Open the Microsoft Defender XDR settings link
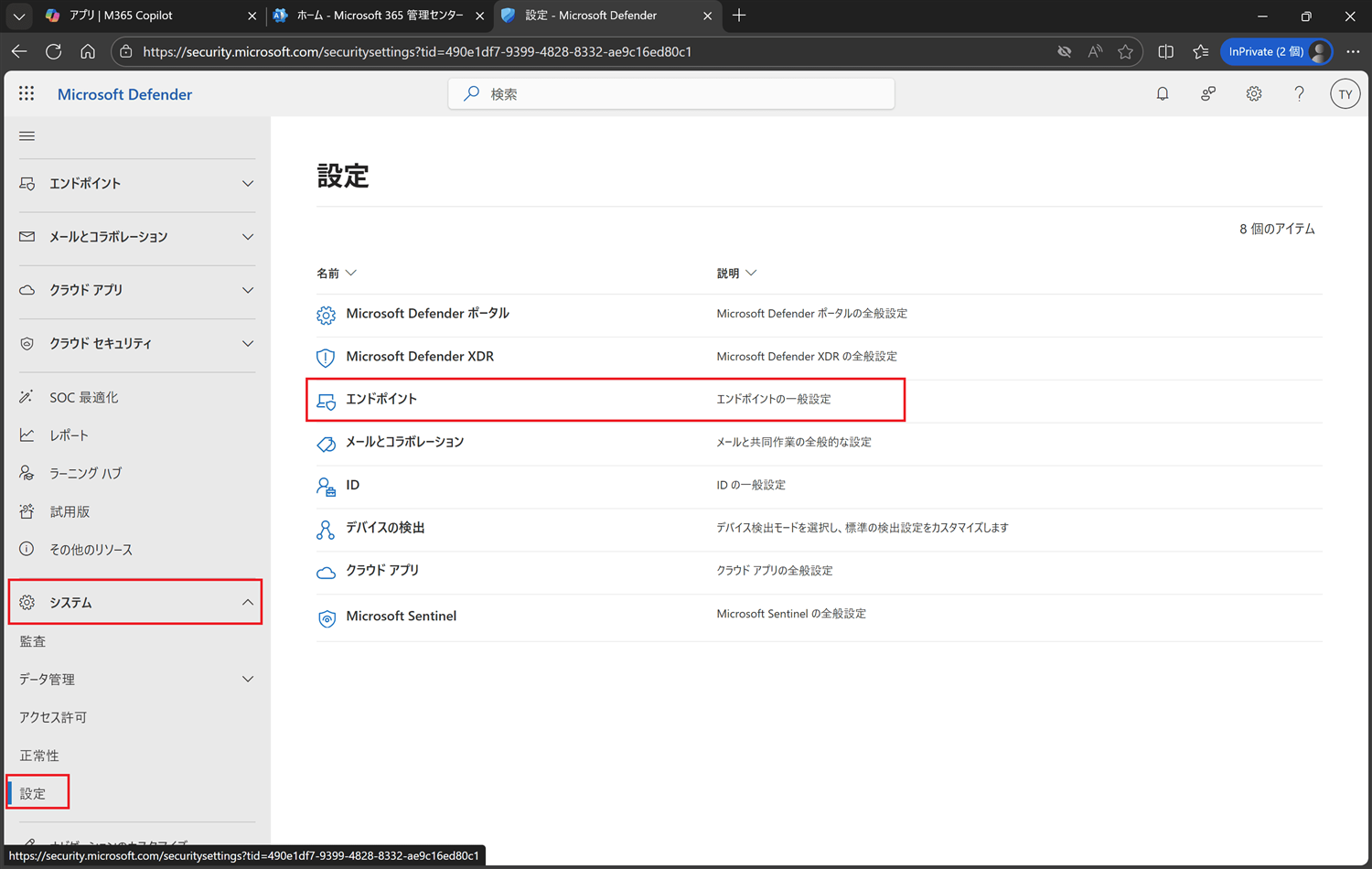The width and height of the screenshot is (1372, 869). tap(420, 356)
